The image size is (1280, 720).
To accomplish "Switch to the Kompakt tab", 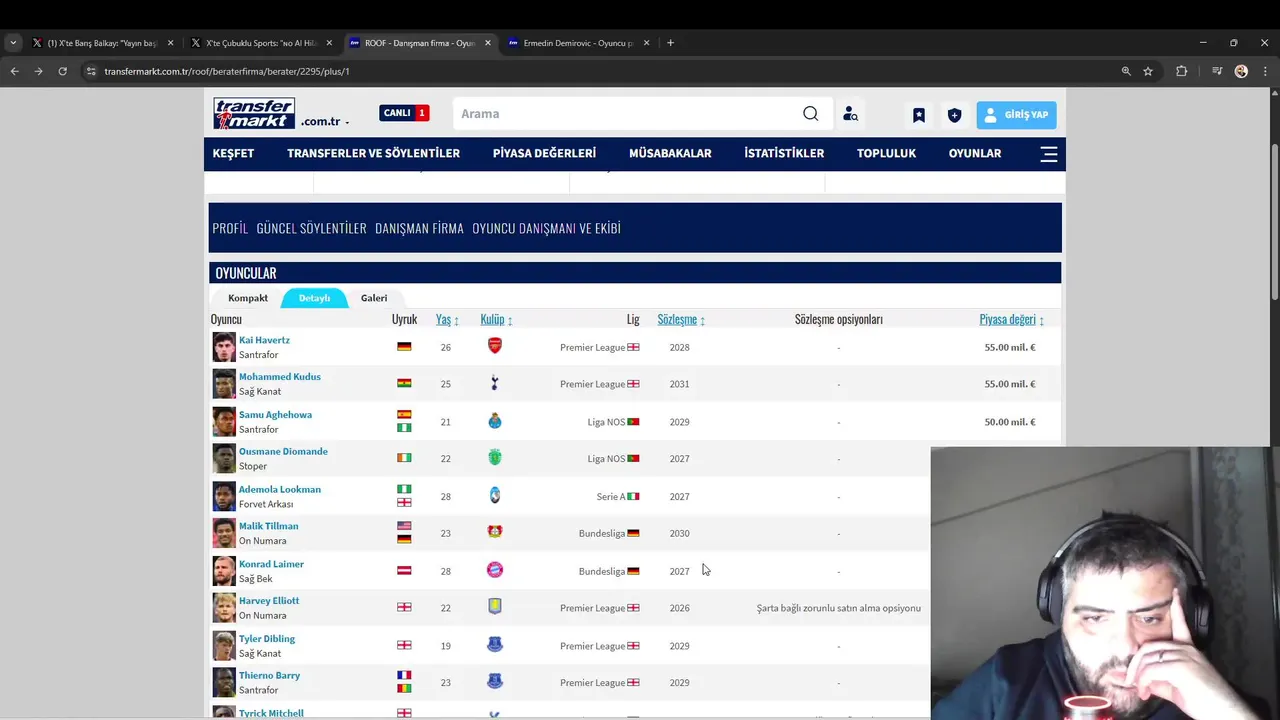I will pos(248,298).
